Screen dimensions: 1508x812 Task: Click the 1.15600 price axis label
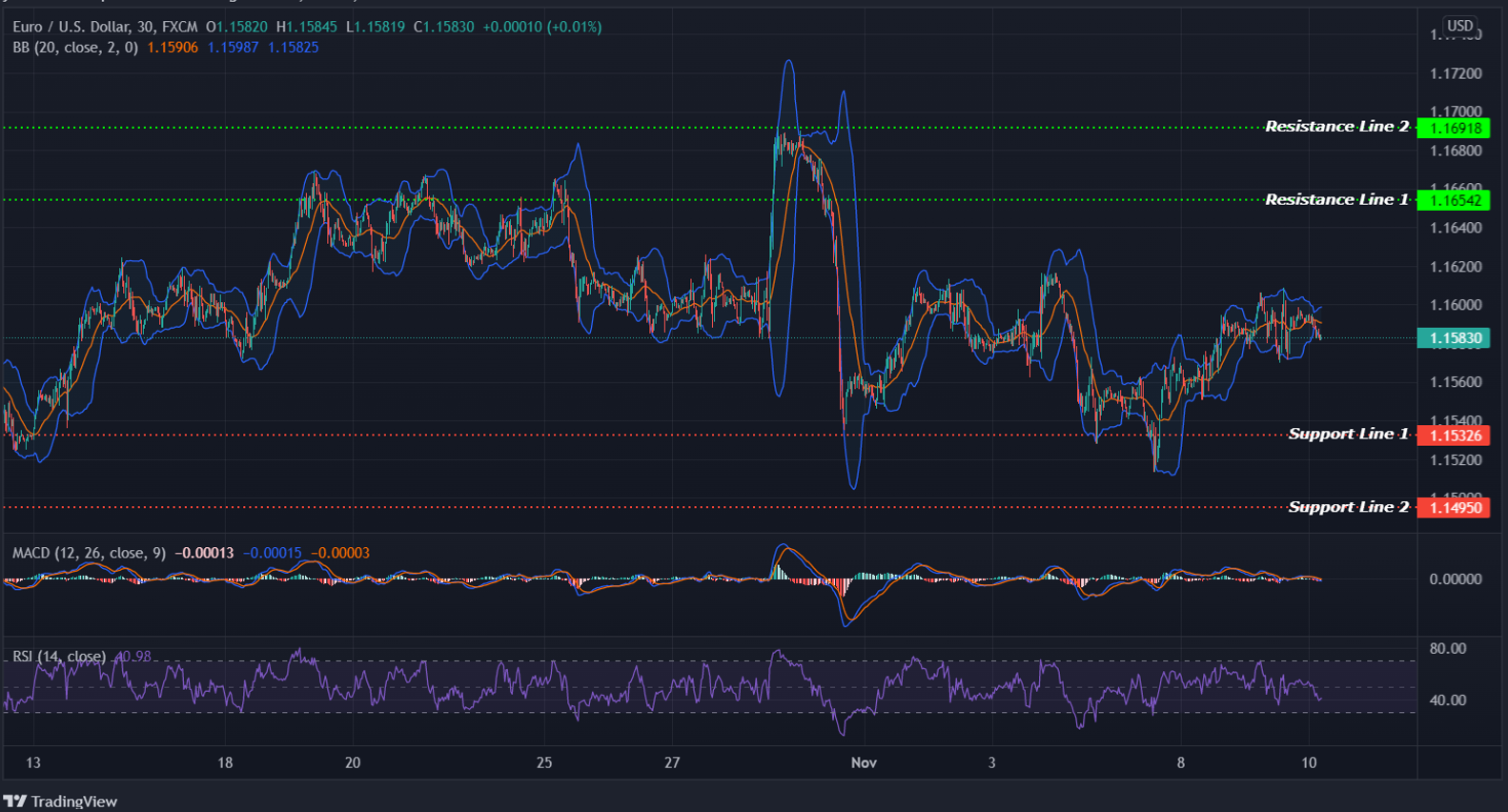pyautogui.click(x=1456, y=382)
